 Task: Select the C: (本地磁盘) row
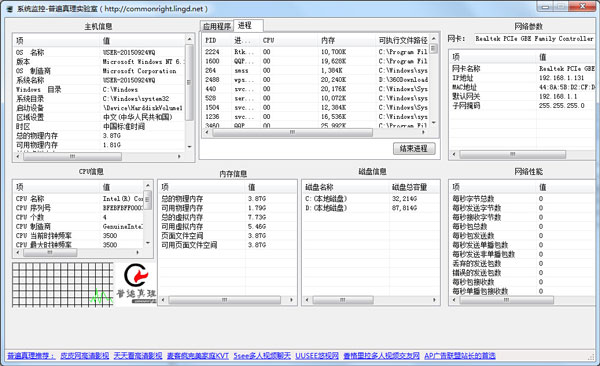click(x=371, y=199)
